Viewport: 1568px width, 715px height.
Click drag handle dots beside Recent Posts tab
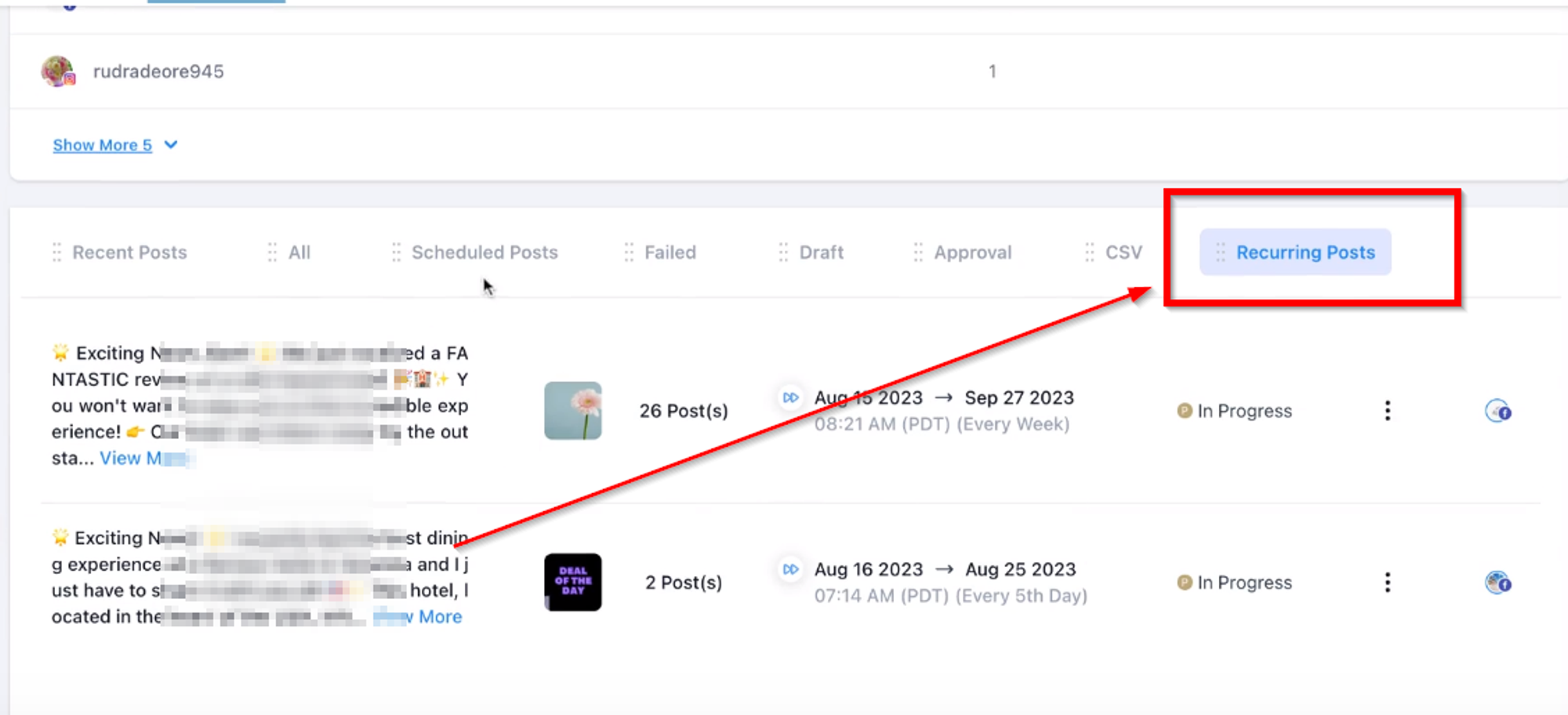coord(56,252)
